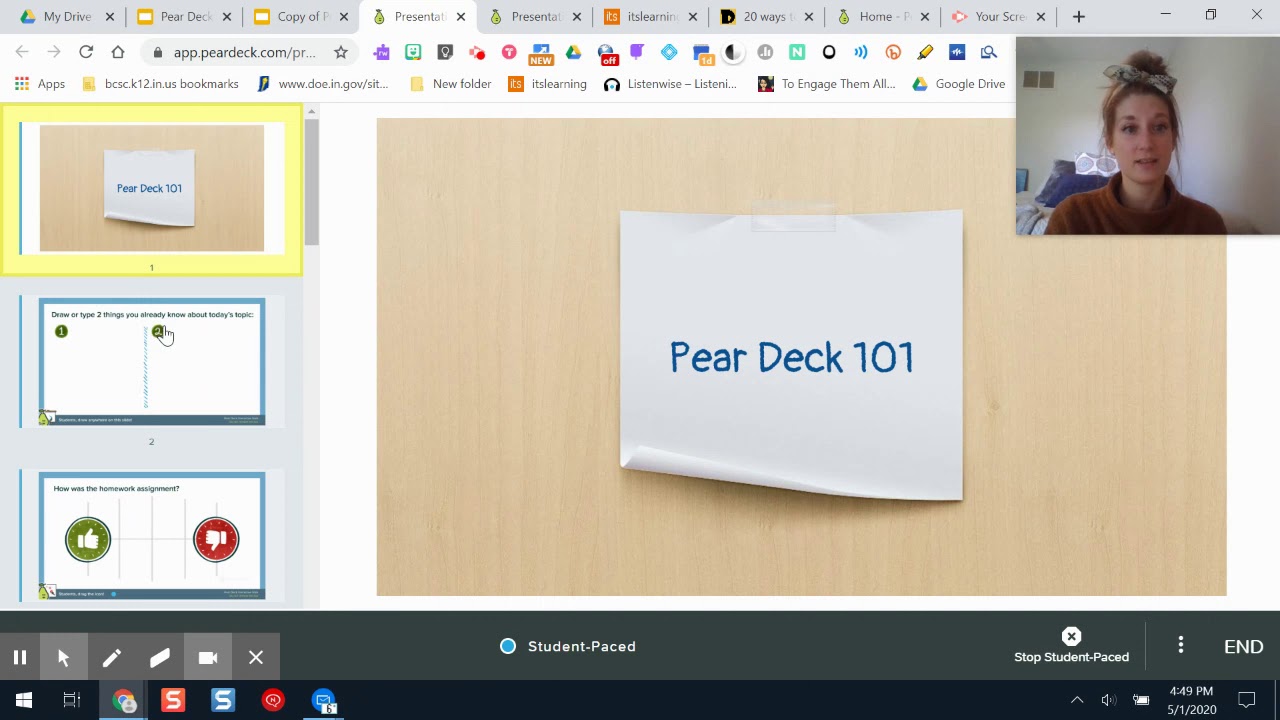Viewport: 1280px width, 720px height.
Task: Select slide 2 draw or type thumbnail
Action: coord(152,362)
